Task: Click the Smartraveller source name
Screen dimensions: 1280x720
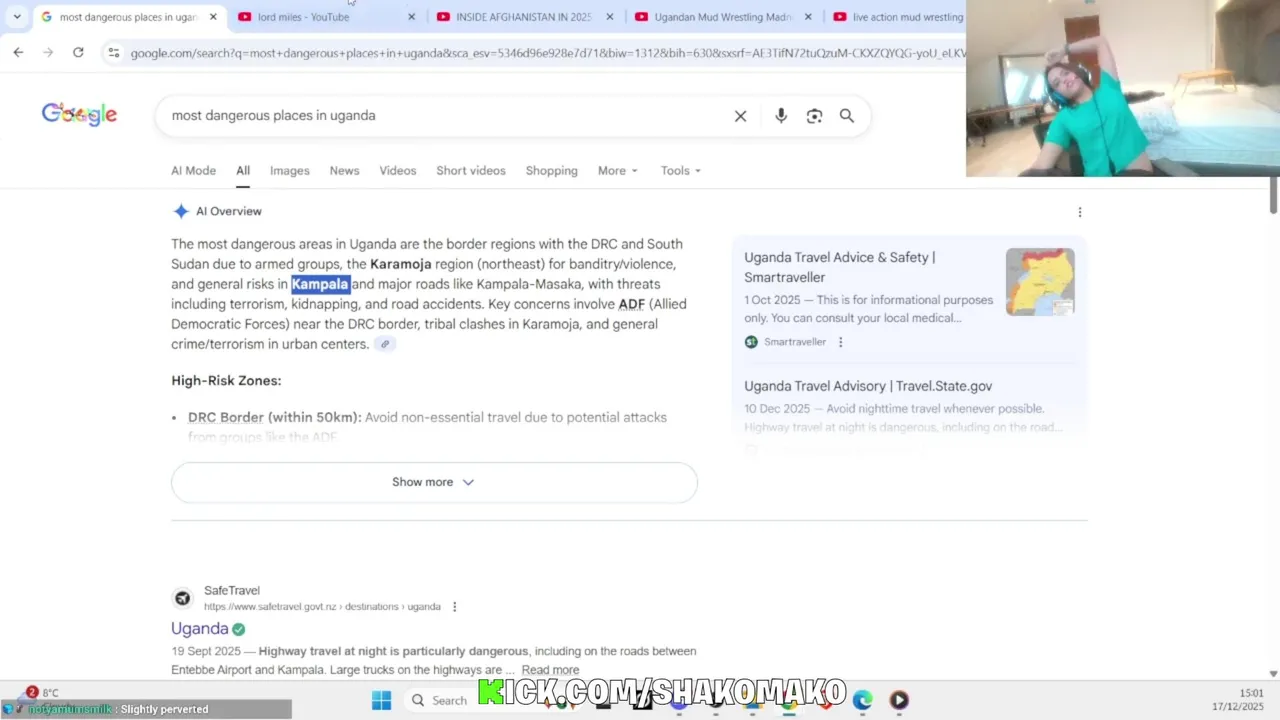Action: click(795, 342)
